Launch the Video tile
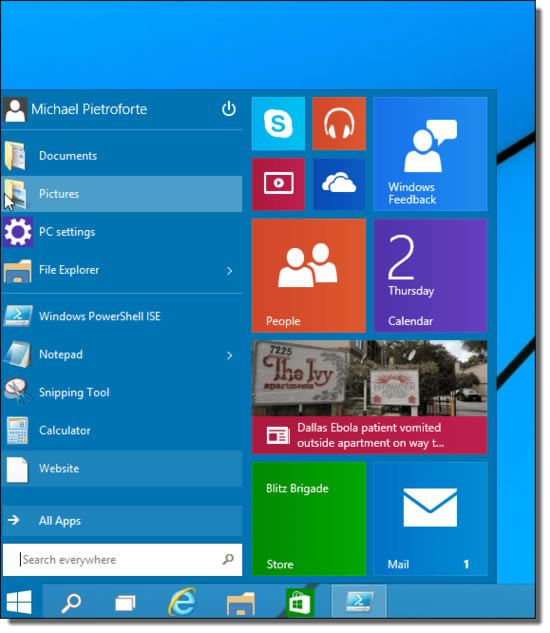 click(278, 184)
